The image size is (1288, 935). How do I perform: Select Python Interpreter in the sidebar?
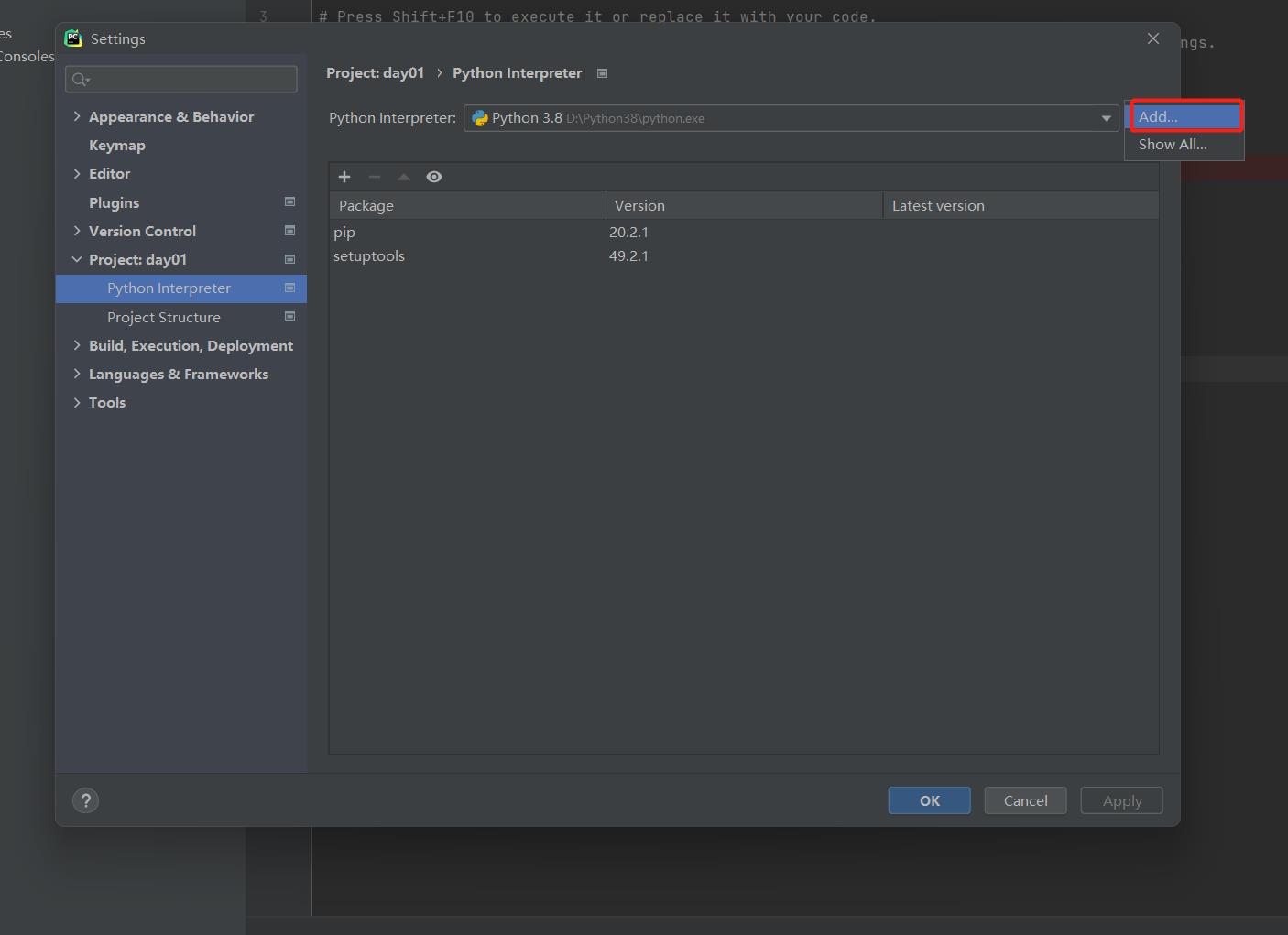(180, 288)
